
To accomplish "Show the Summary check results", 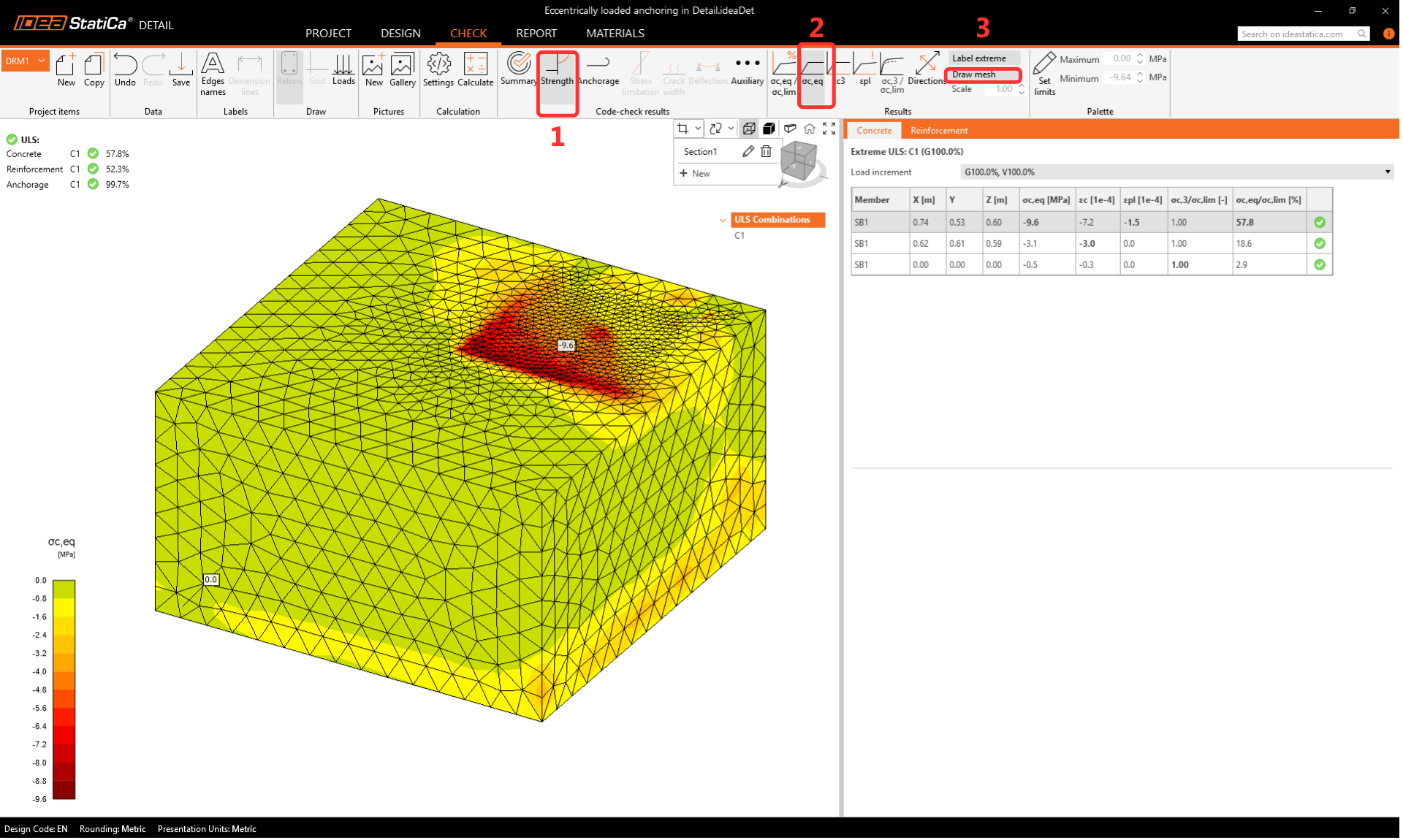I will 518,70.
